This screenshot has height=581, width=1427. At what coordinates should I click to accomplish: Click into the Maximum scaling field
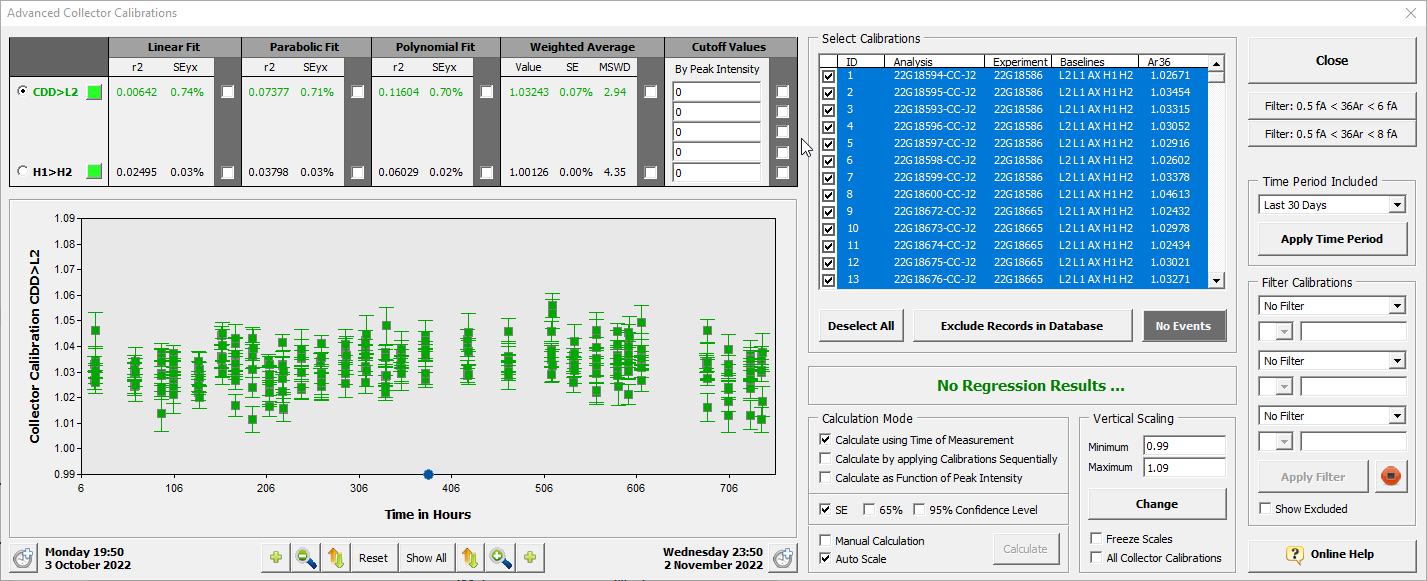1184,467
